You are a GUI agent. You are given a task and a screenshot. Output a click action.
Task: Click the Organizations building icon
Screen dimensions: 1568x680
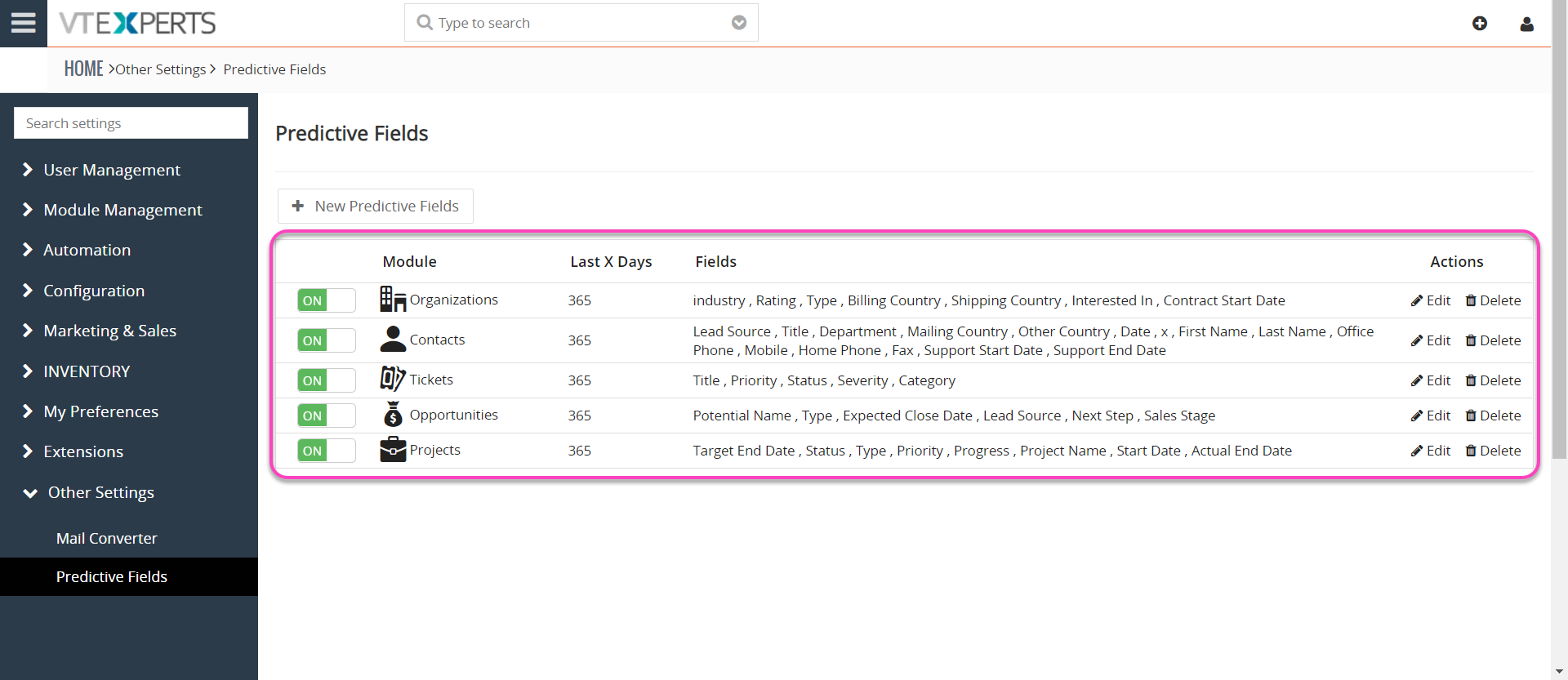click(x=393, y=300)
